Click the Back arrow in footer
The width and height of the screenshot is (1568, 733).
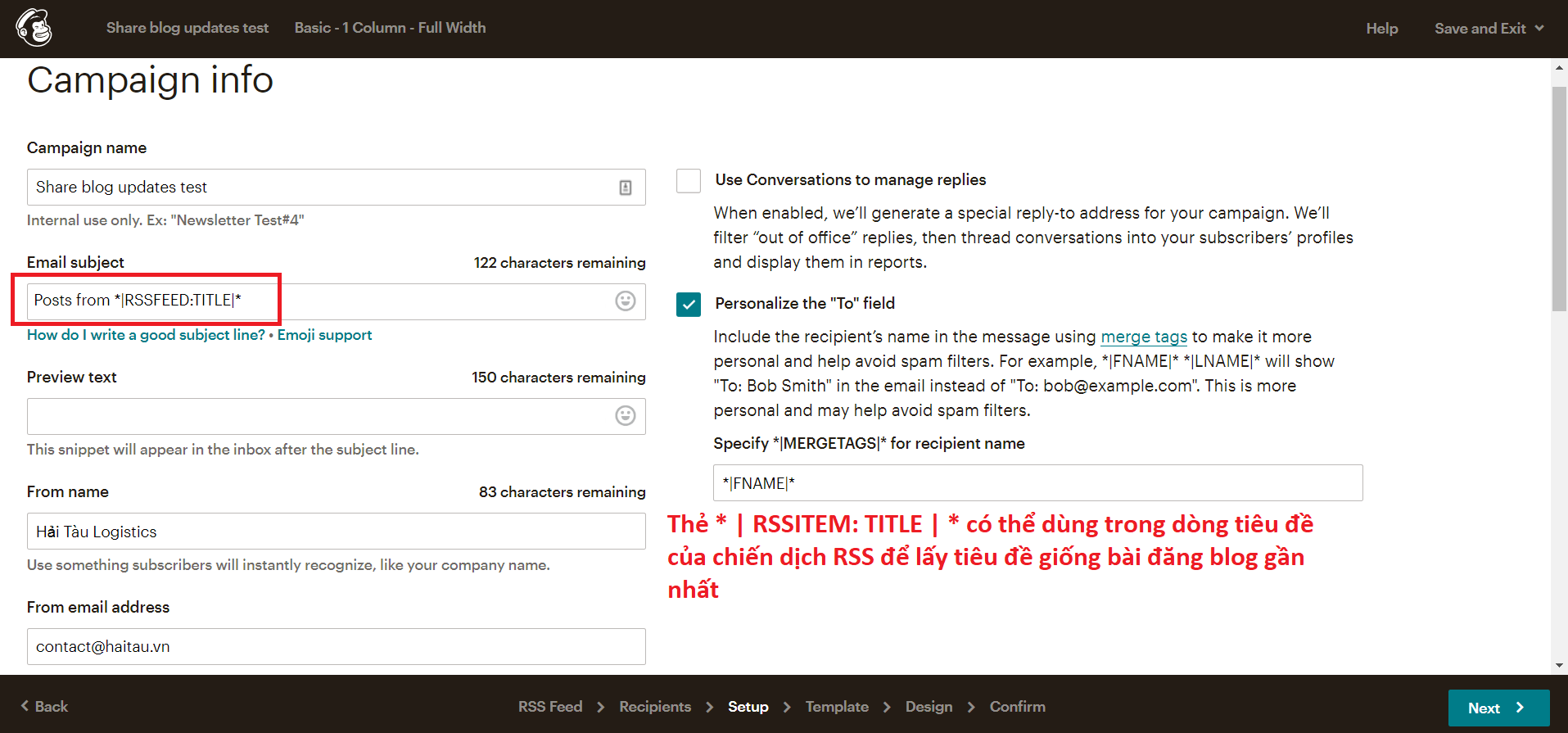(x=25, y=706)
